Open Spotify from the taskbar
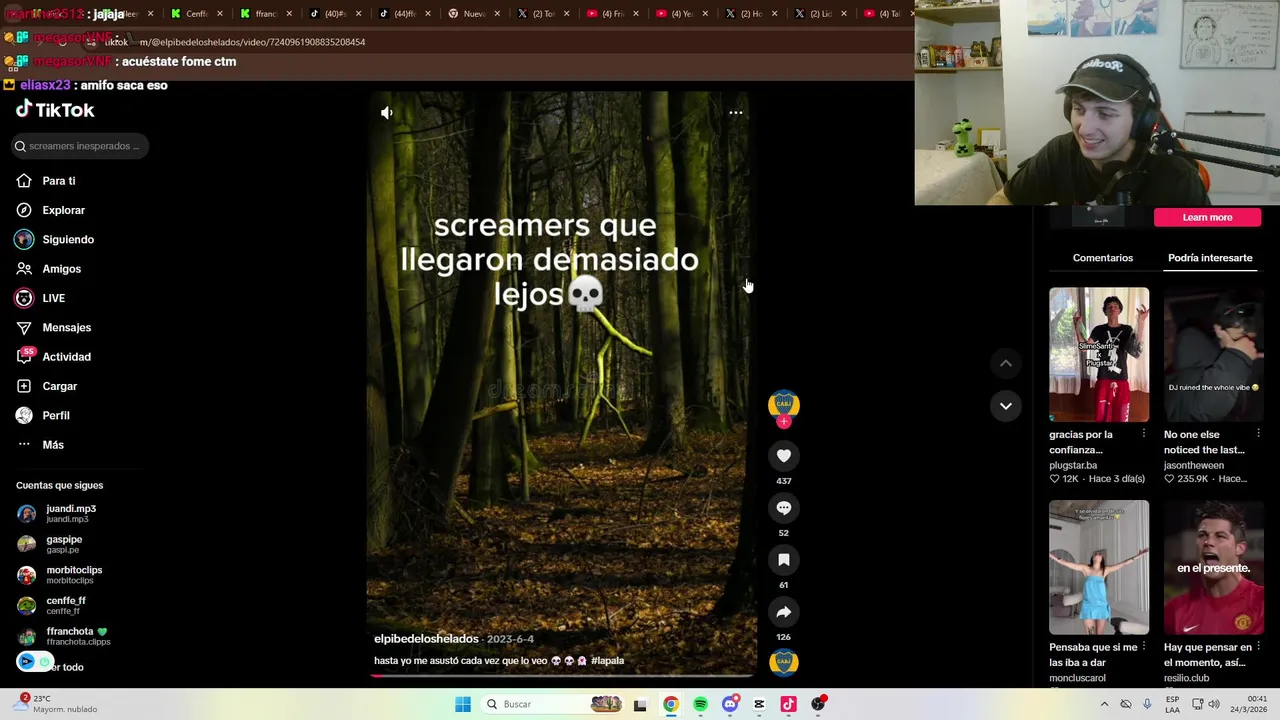The height and width of the screenshot is (720, 1280). click(700, 704)
